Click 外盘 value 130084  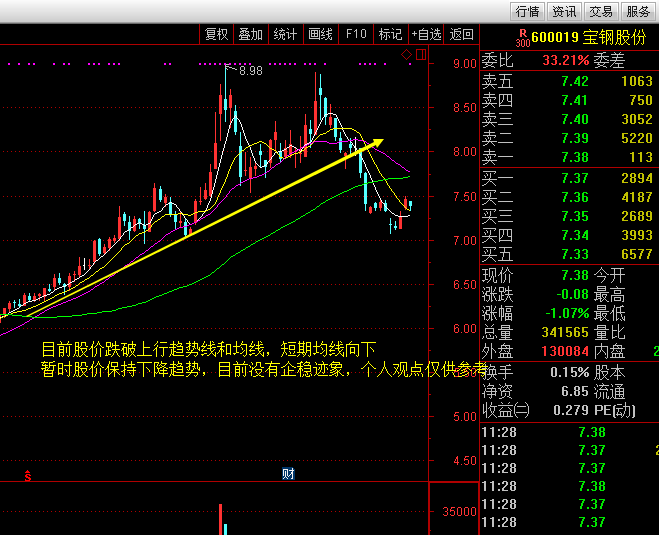[x=565, y=351]
